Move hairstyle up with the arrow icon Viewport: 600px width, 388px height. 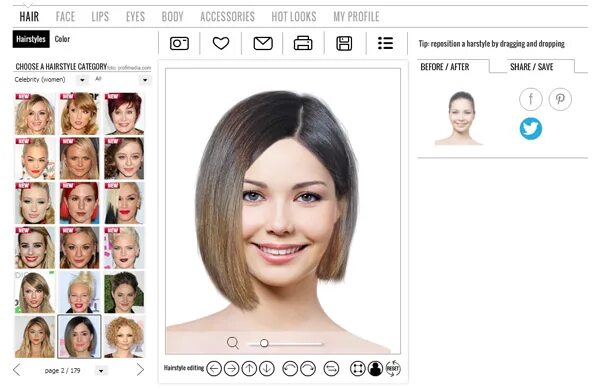[249, 368]
